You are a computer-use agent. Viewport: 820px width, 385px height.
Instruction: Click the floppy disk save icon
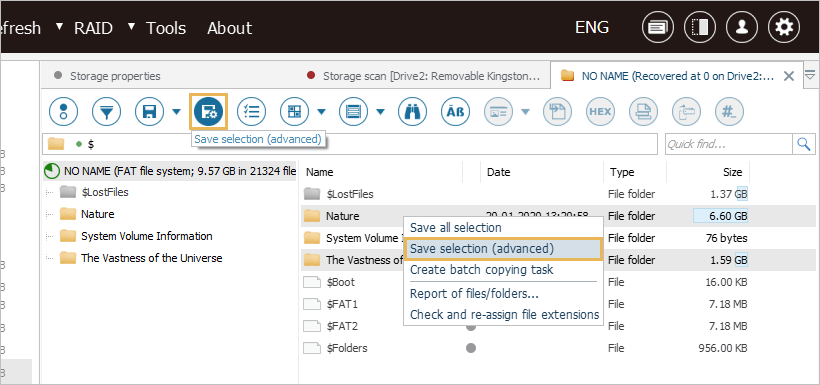[x=150, y=111]
